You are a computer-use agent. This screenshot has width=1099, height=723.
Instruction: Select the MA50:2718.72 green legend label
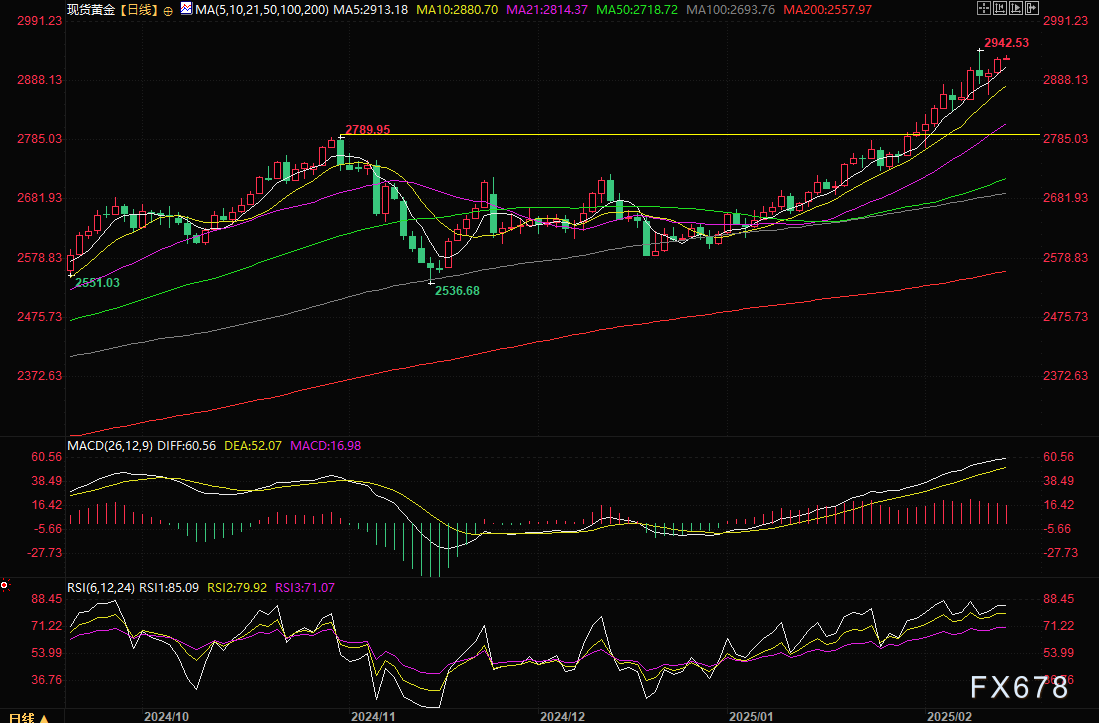click(x=640, y=9)
